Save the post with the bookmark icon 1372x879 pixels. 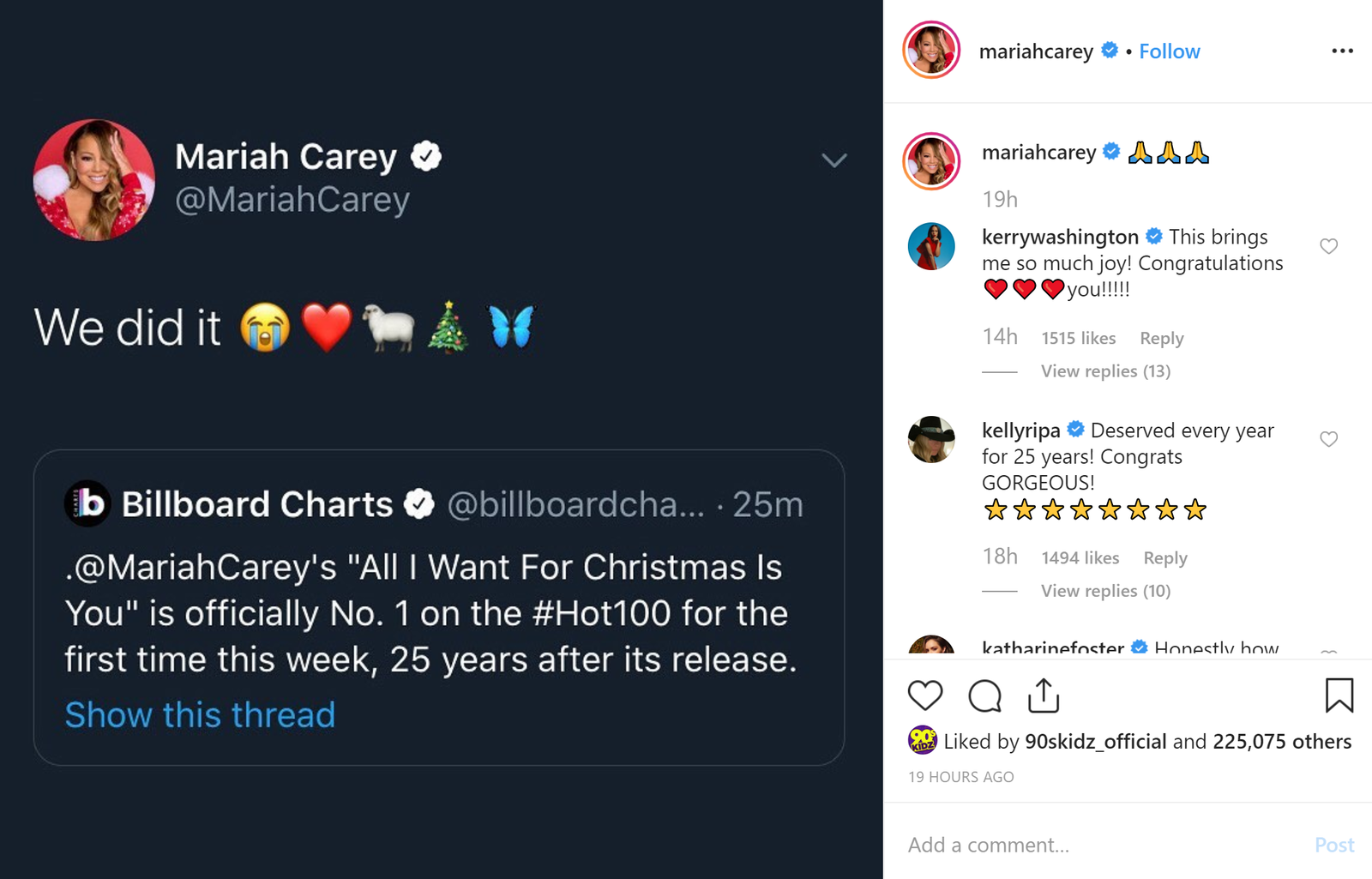[1339, 696]
